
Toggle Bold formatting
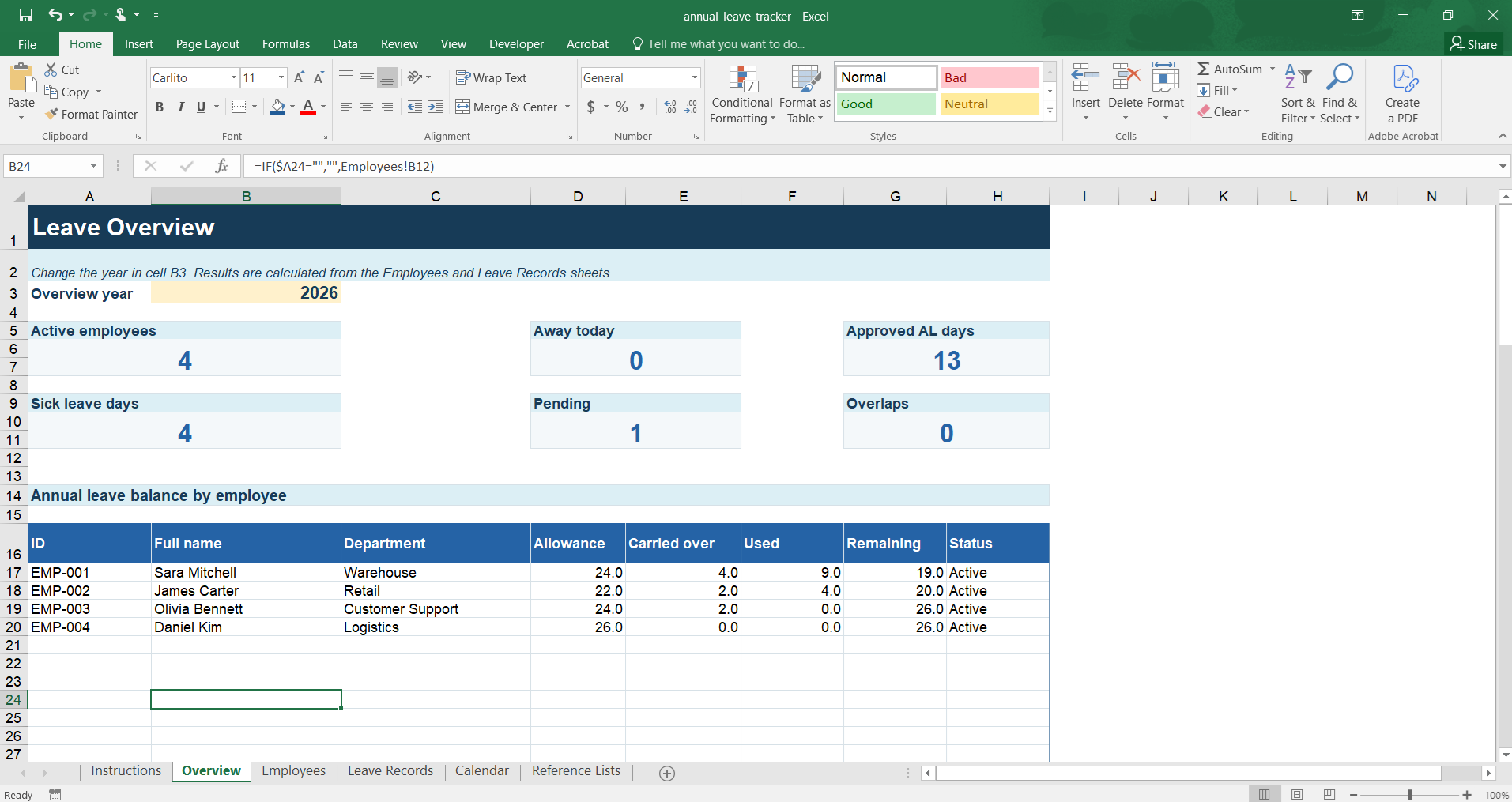click(x=160, y=107)
